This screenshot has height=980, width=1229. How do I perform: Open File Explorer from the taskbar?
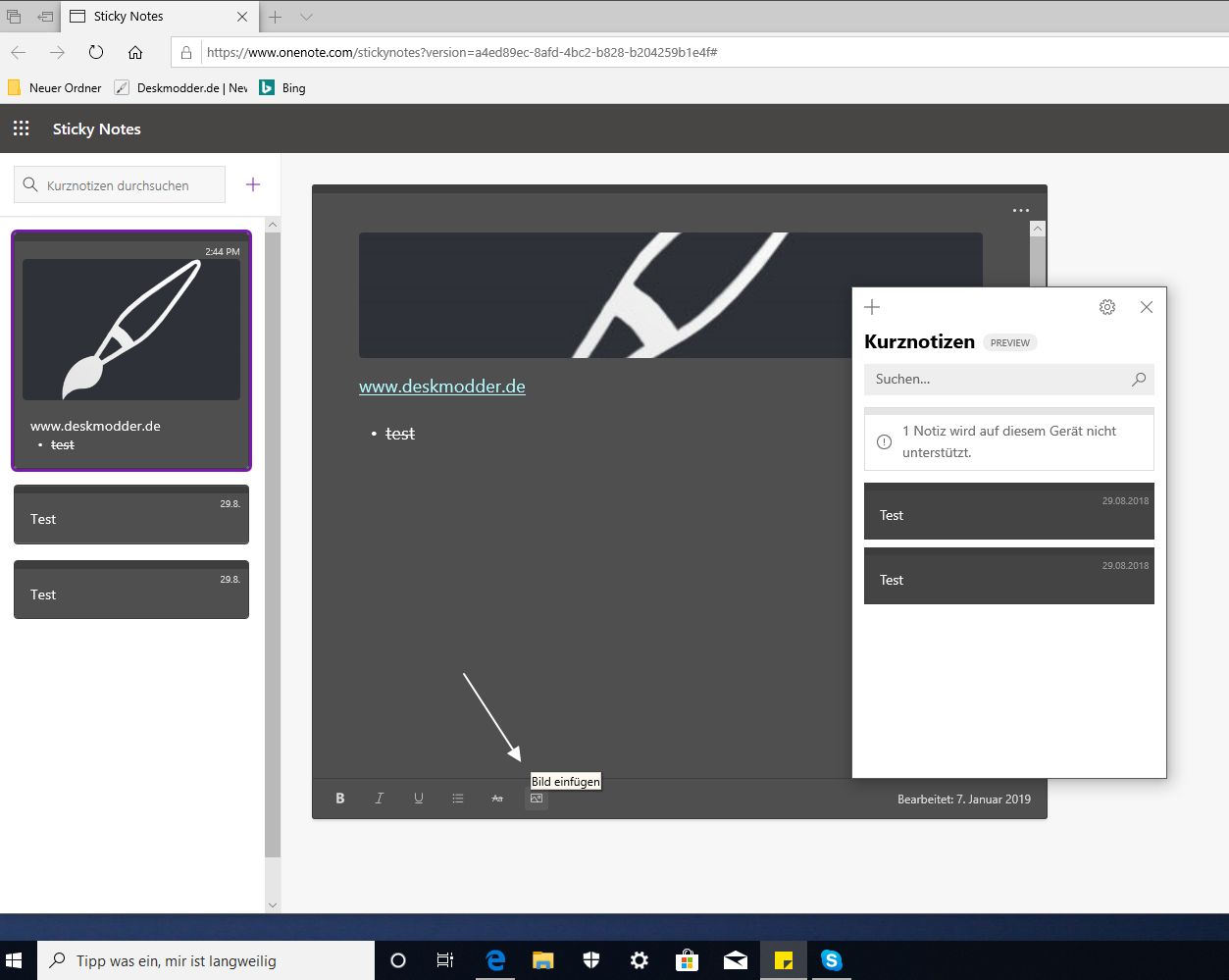543,960
